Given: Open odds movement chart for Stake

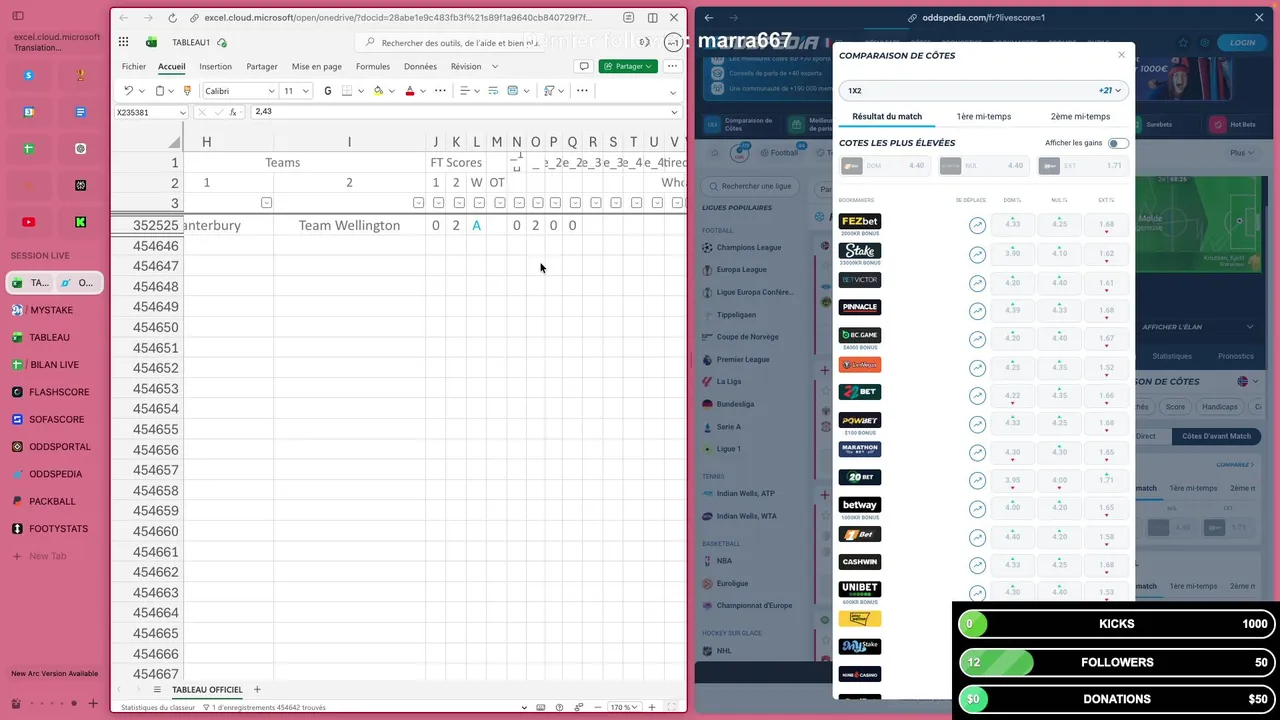Looking at the screenshot, I should tap(977, 255).
